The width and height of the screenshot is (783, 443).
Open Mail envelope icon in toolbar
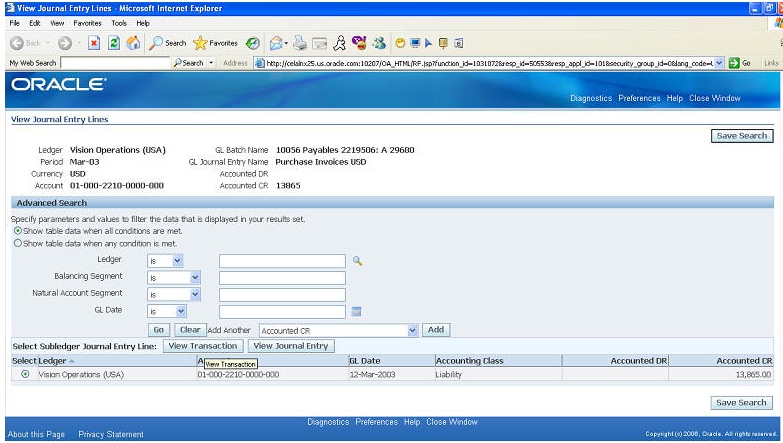click(x=276, y=43)
